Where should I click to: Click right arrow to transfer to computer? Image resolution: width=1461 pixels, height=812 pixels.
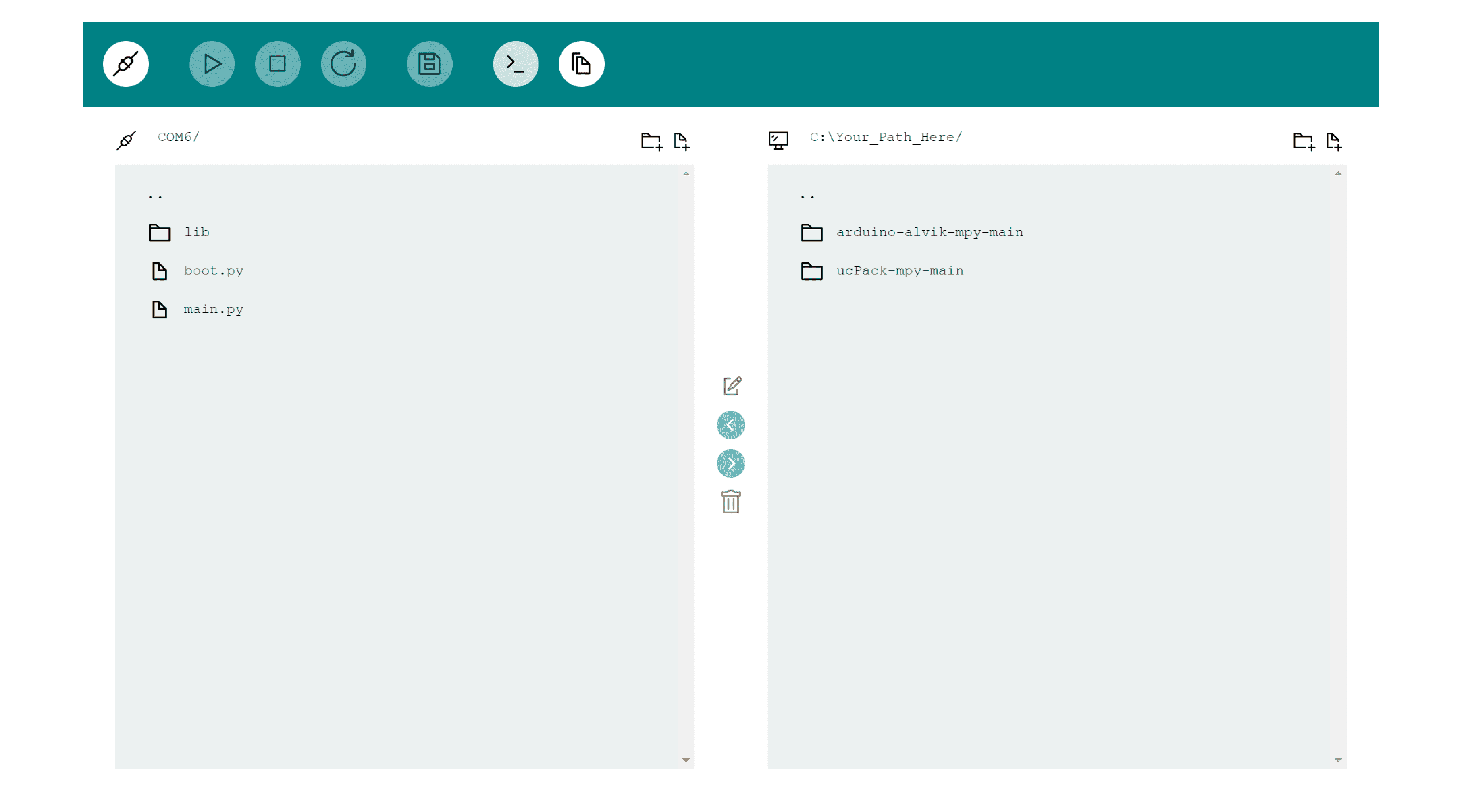tap(730, 464)
